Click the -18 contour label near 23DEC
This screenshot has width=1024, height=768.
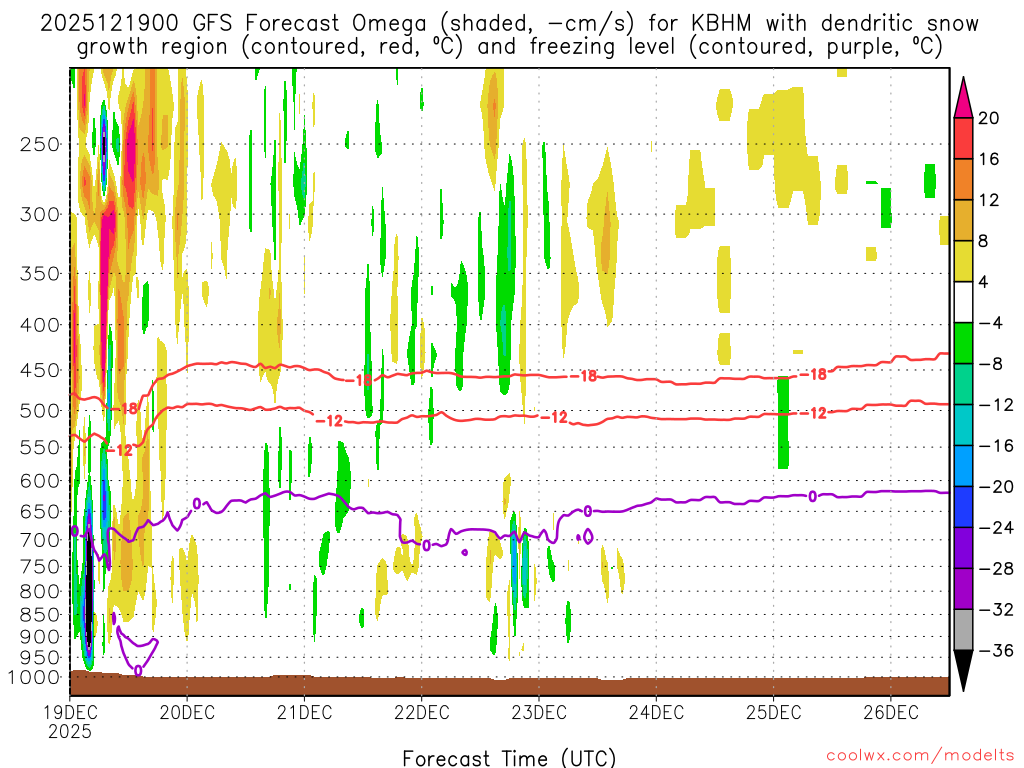coord(583,376)
